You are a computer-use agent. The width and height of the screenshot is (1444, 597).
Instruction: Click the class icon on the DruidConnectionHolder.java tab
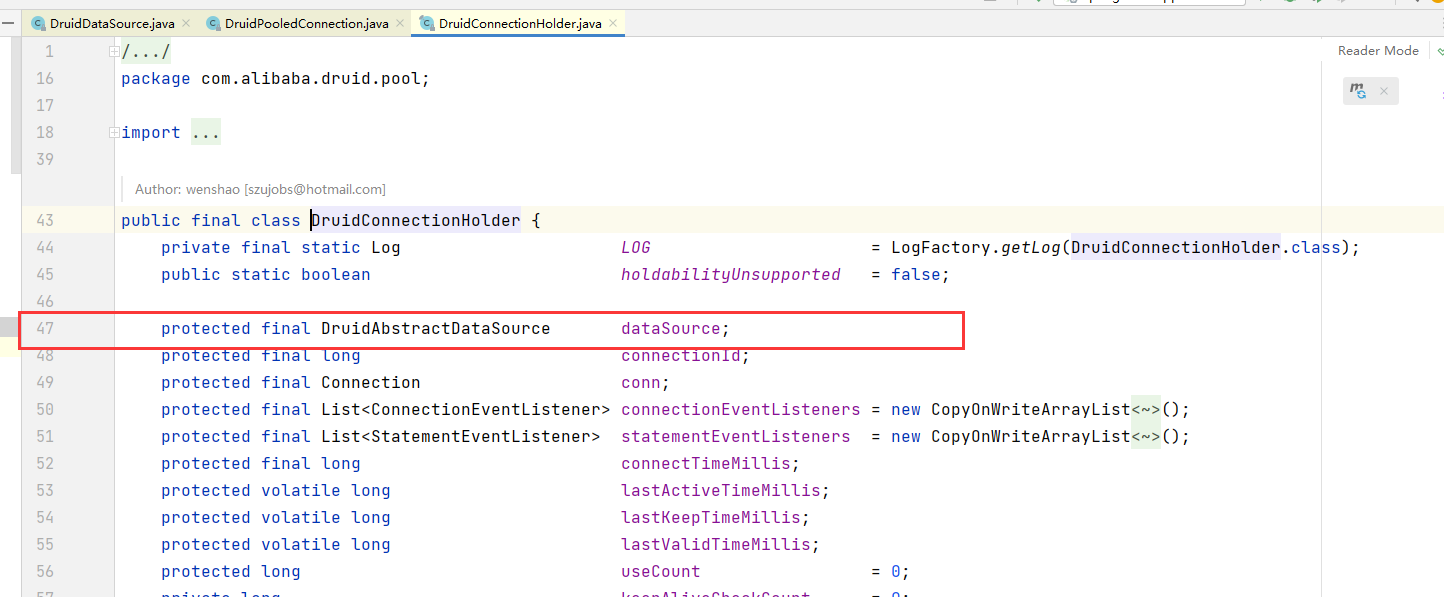point(427,23)
